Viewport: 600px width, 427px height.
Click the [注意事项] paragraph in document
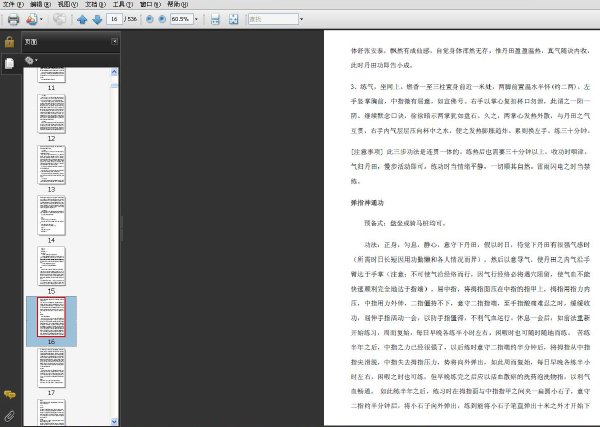[x=470, y=166]
